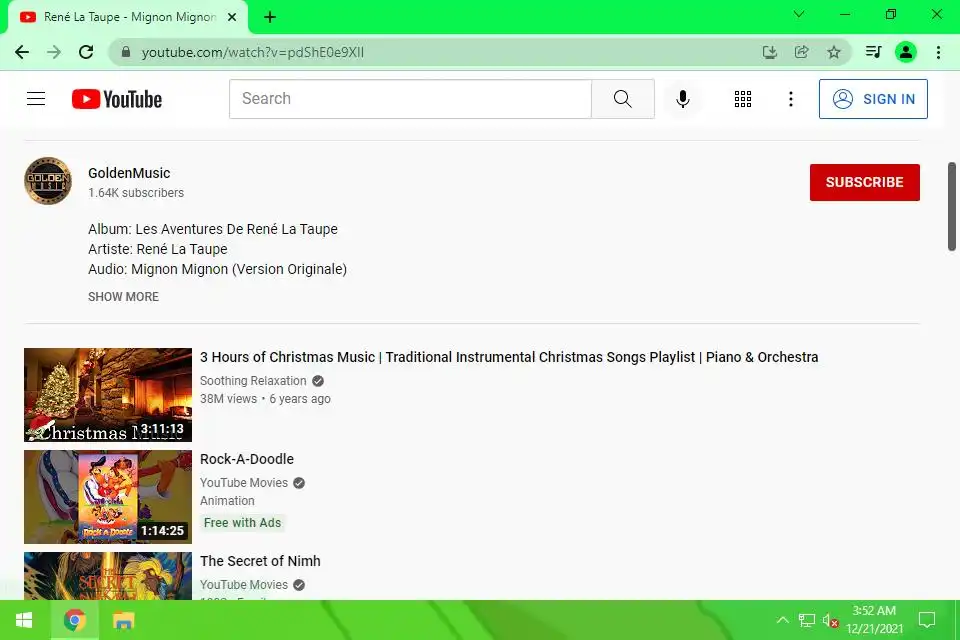
Task: Open Windows Start menu
Action: coord(24,620)
